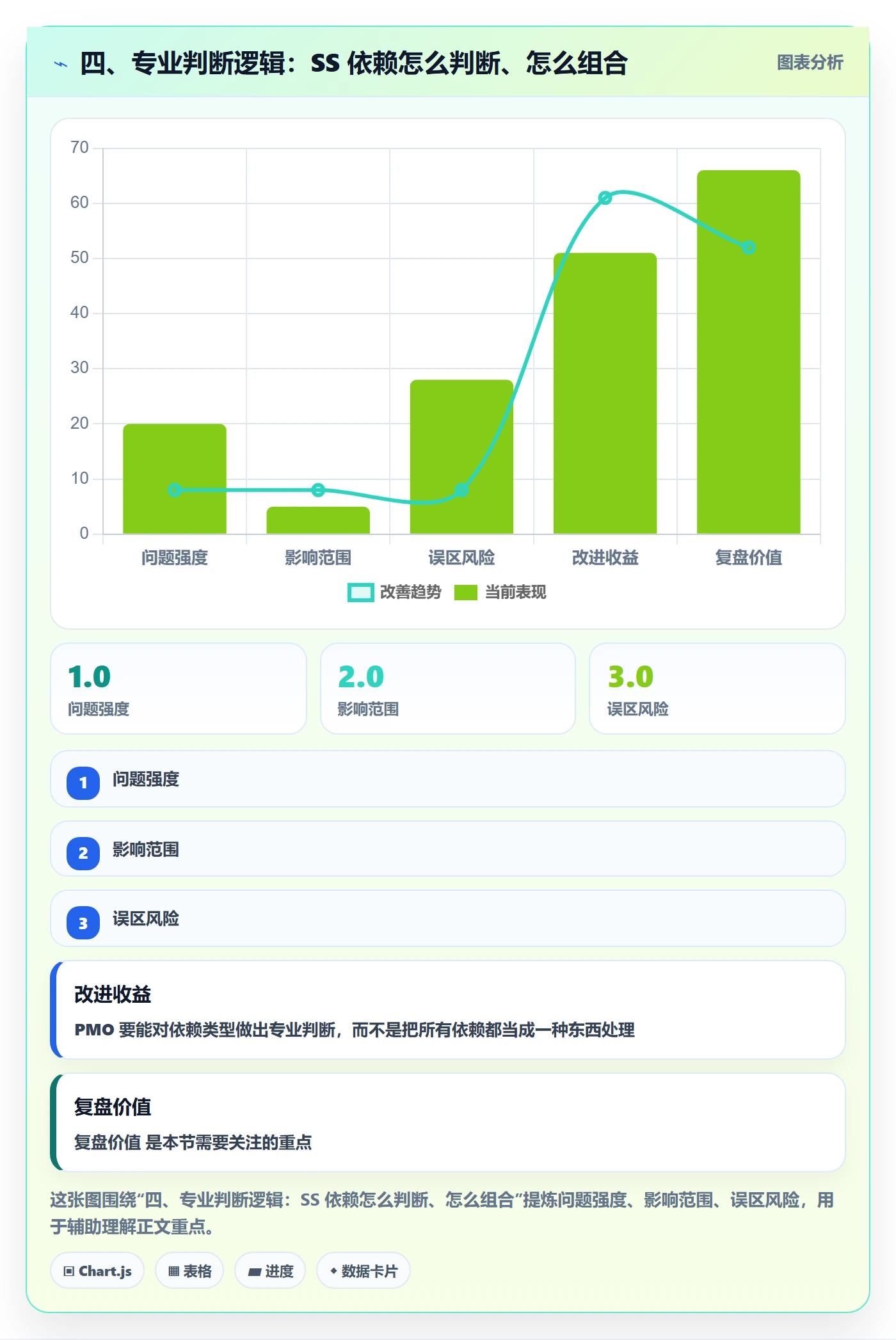Click the Chart.js tag chip
This screenshot has height=1340, width=896.
click(97, 1271)
